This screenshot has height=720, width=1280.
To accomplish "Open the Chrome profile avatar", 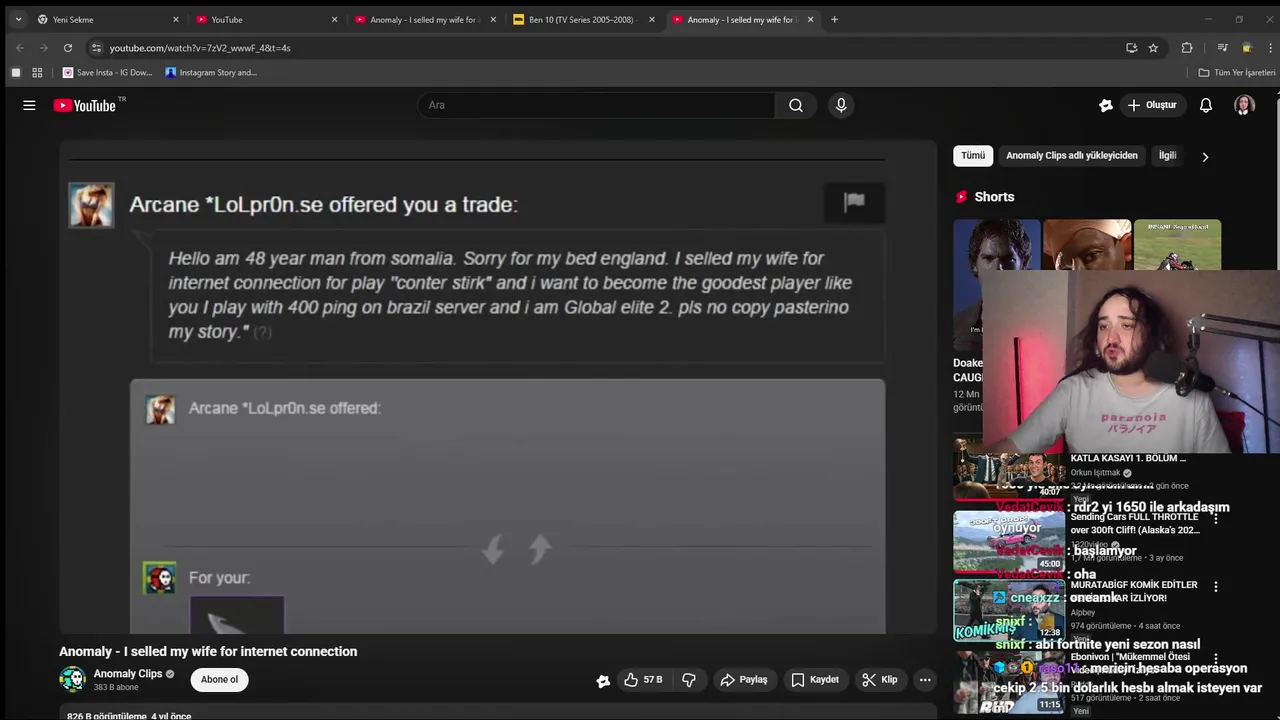I will tap(1246, 48).
